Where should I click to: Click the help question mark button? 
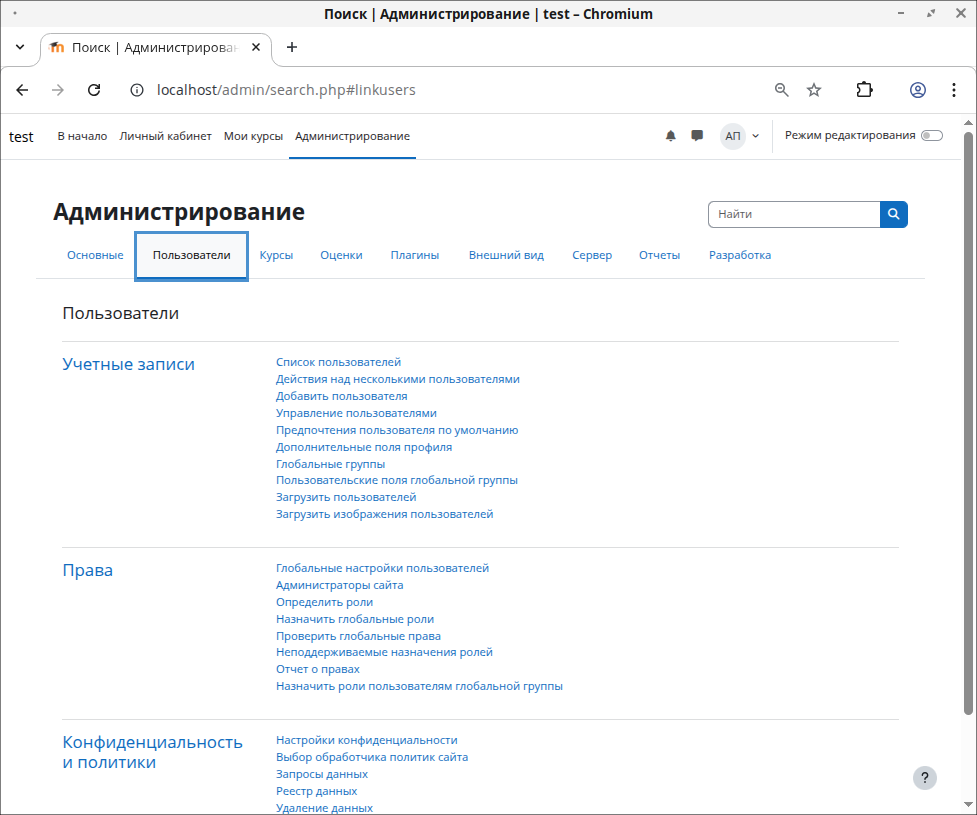(x=925, y=778)
